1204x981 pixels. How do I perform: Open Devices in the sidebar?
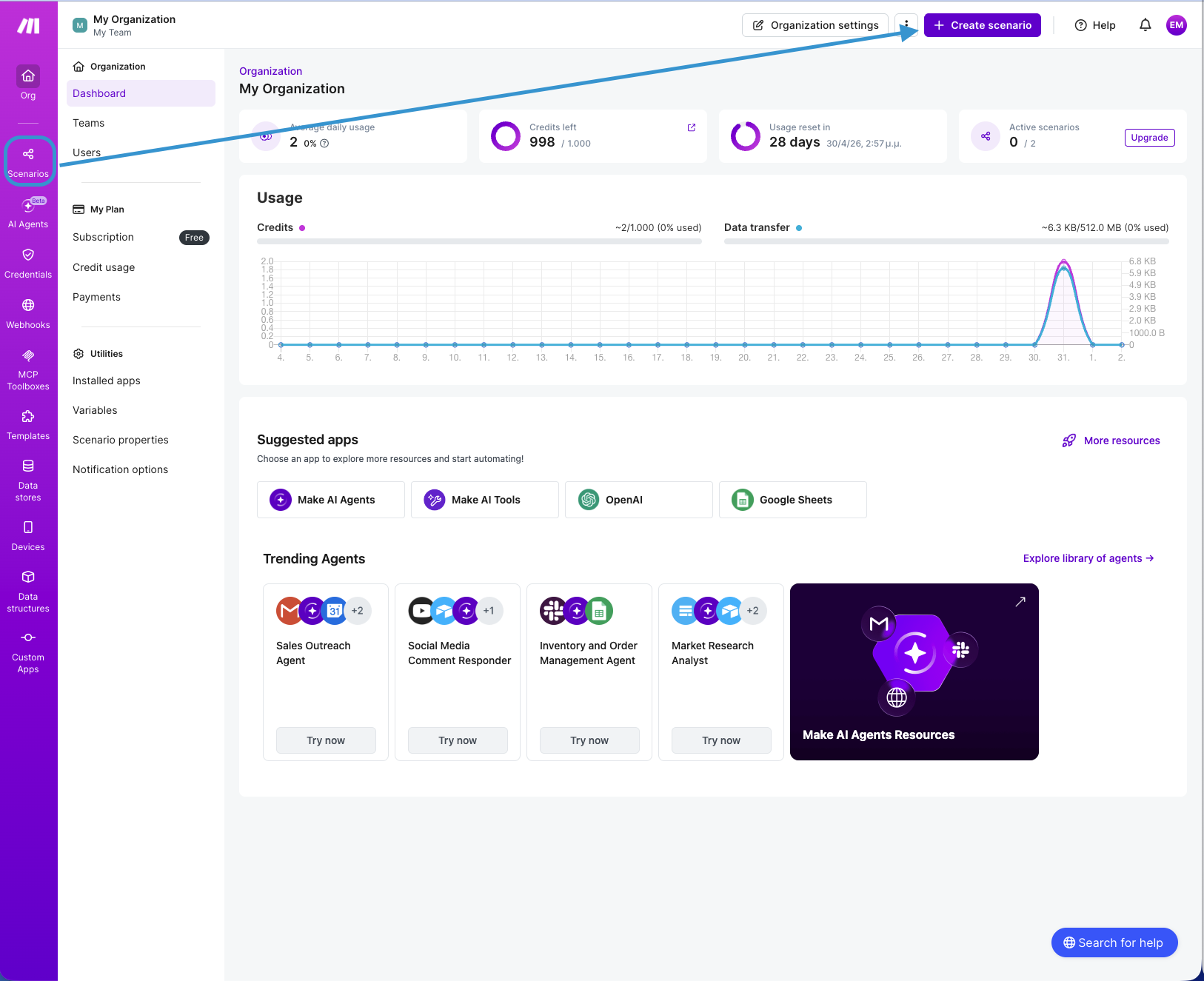coord(28,536)
